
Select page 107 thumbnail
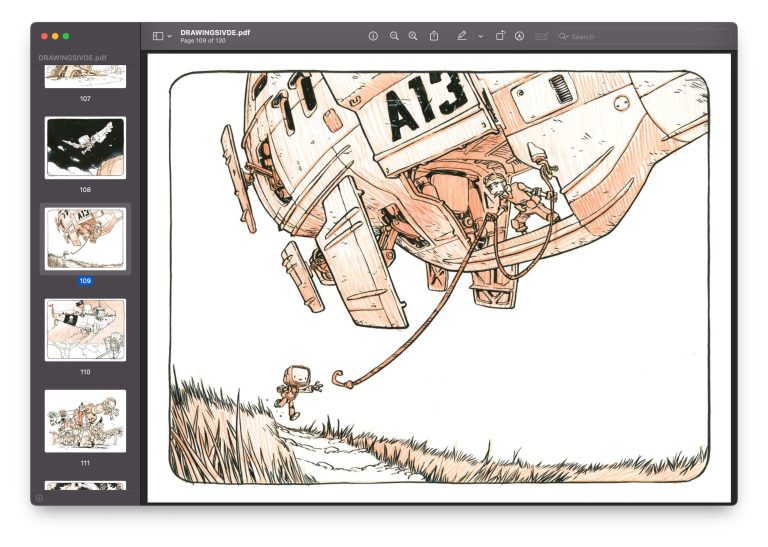[x=85, y=76]
